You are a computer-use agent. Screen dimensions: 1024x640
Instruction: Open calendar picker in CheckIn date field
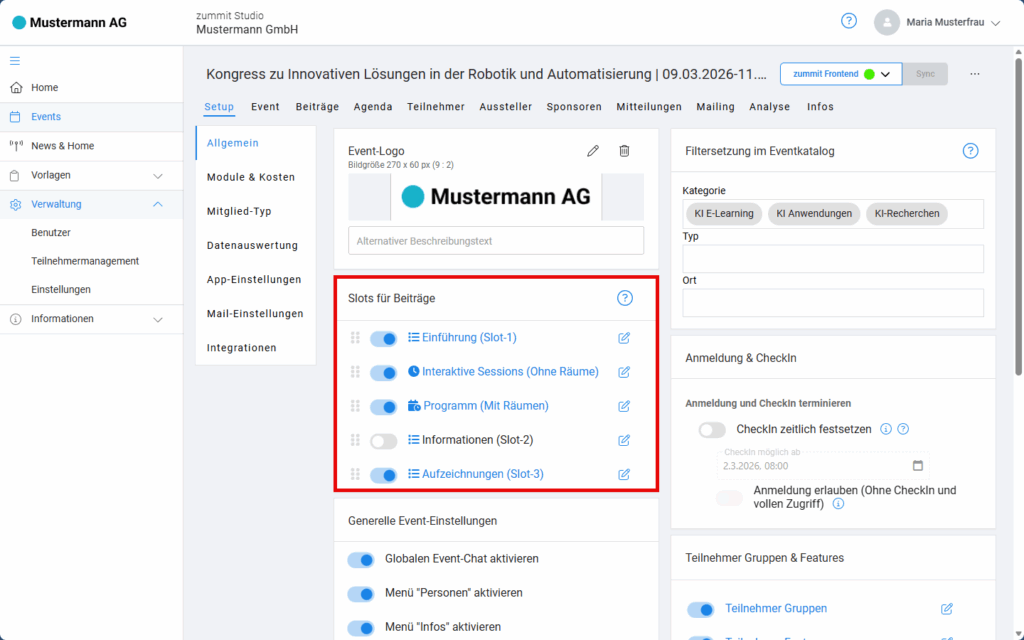click(x=918, y=466)
